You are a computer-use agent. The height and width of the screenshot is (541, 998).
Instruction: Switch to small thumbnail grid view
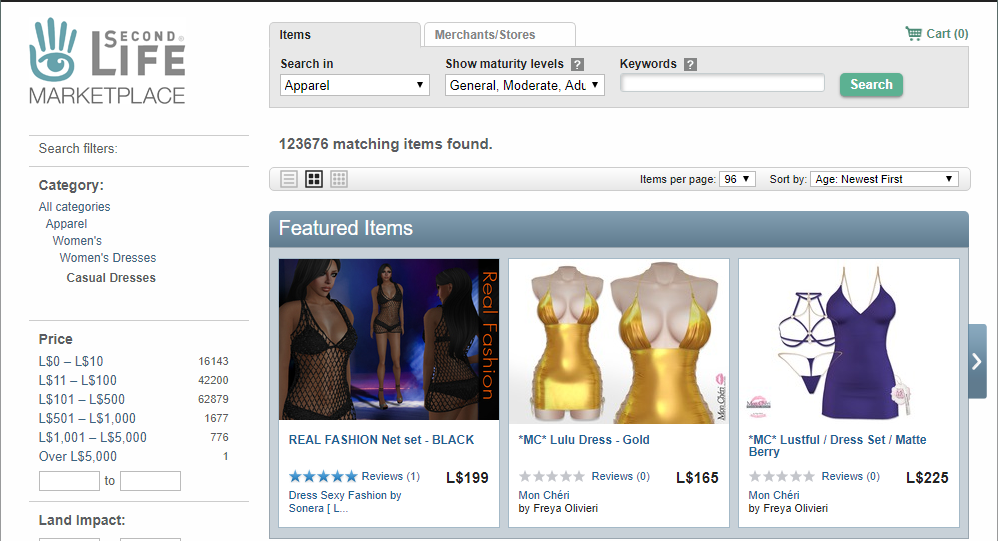coord(339,179)
